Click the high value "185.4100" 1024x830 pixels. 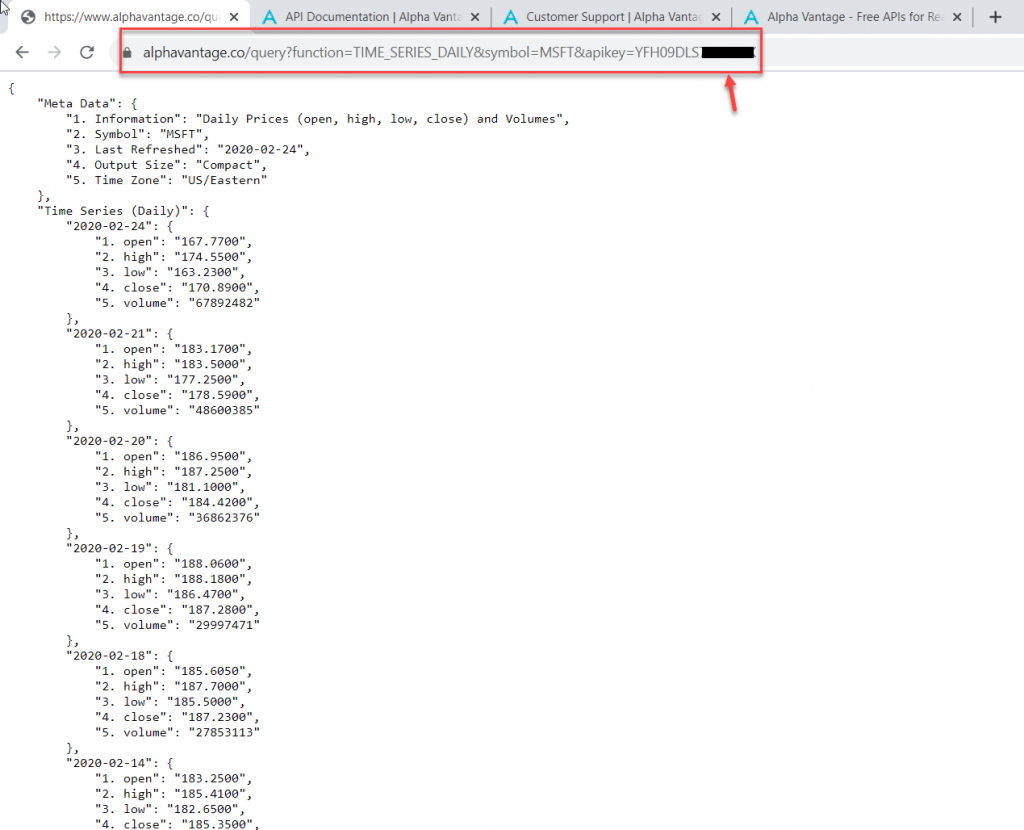tap(210, 794)
